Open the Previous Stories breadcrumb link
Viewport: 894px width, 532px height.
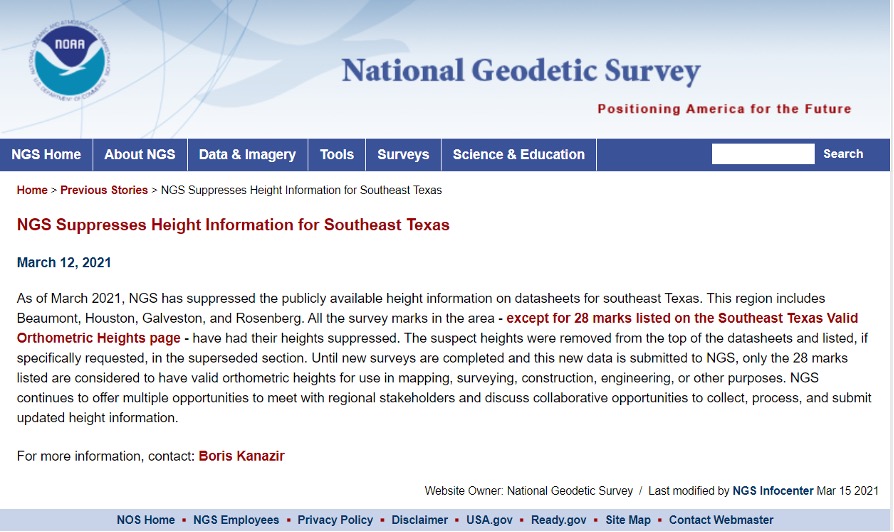[104, 190]
